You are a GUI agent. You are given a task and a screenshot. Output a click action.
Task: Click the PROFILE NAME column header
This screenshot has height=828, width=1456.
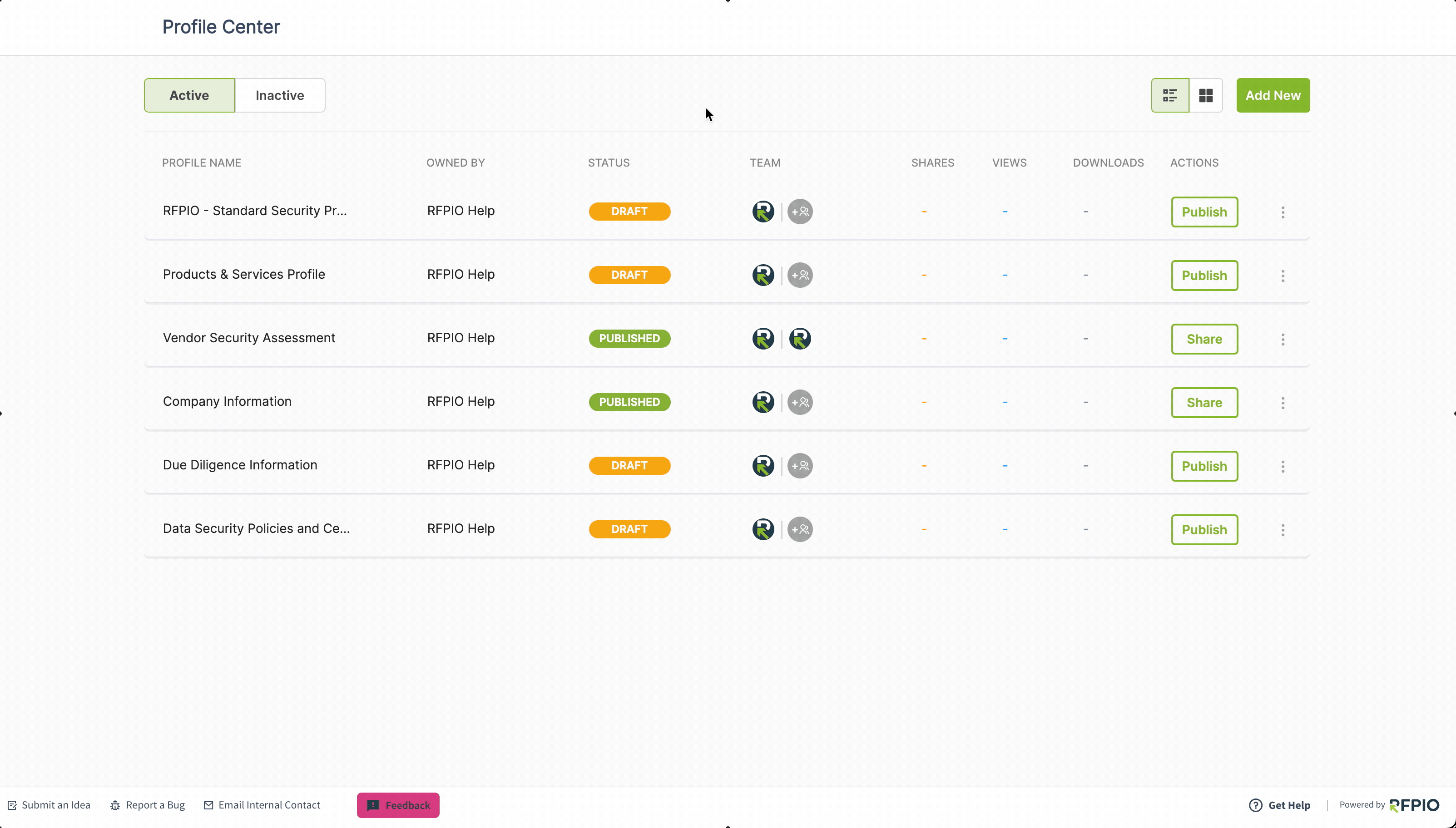[201, 163]
